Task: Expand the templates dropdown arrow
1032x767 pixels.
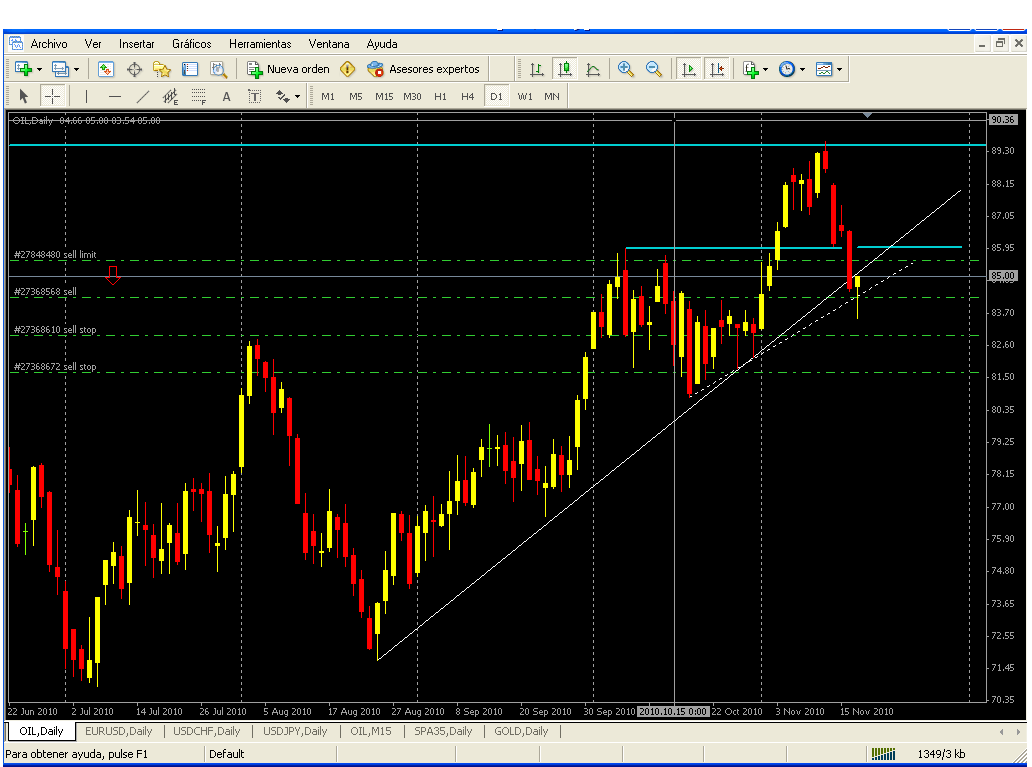Action: [x=839, y=69]
